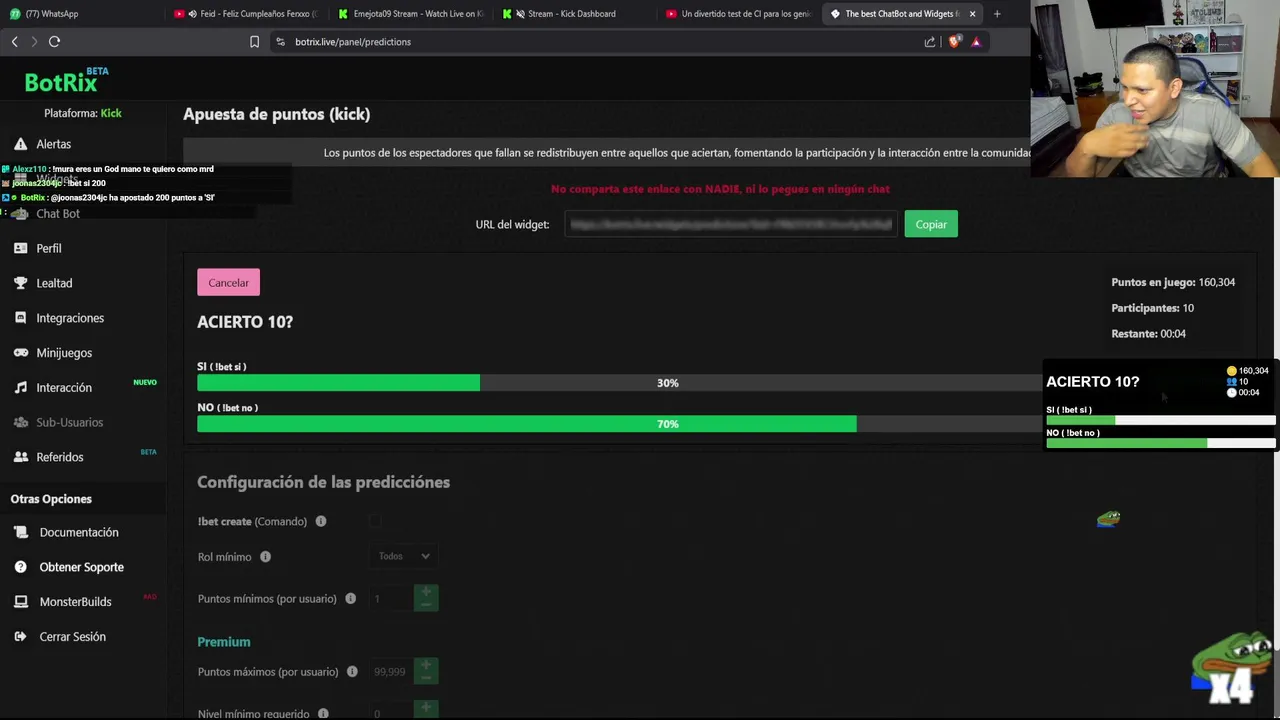Click the browser share icon
The height and width of the screenshot is (720, 1280).
coord(930,42)
